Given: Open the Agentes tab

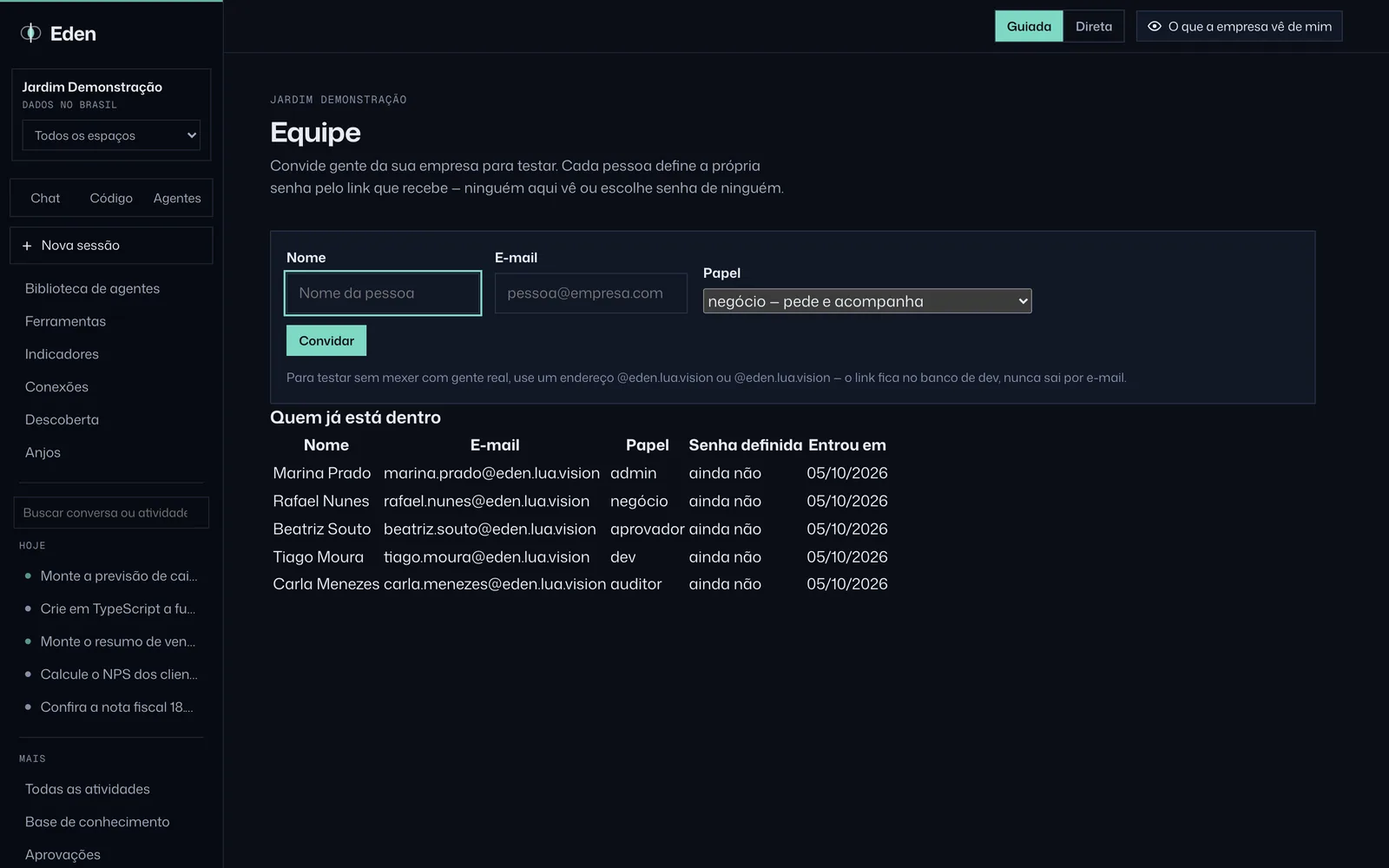Looking at the screenshot, I should click(177, 198).
